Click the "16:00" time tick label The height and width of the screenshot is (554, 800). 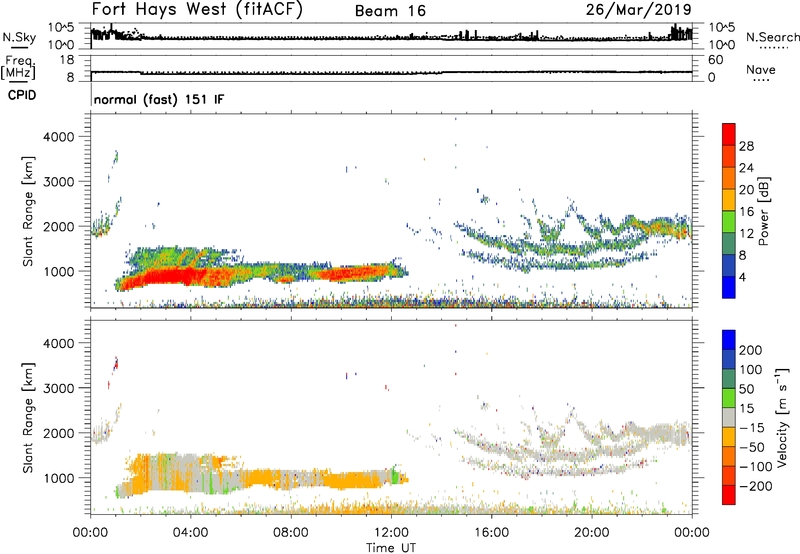click(x=491, y=533)
